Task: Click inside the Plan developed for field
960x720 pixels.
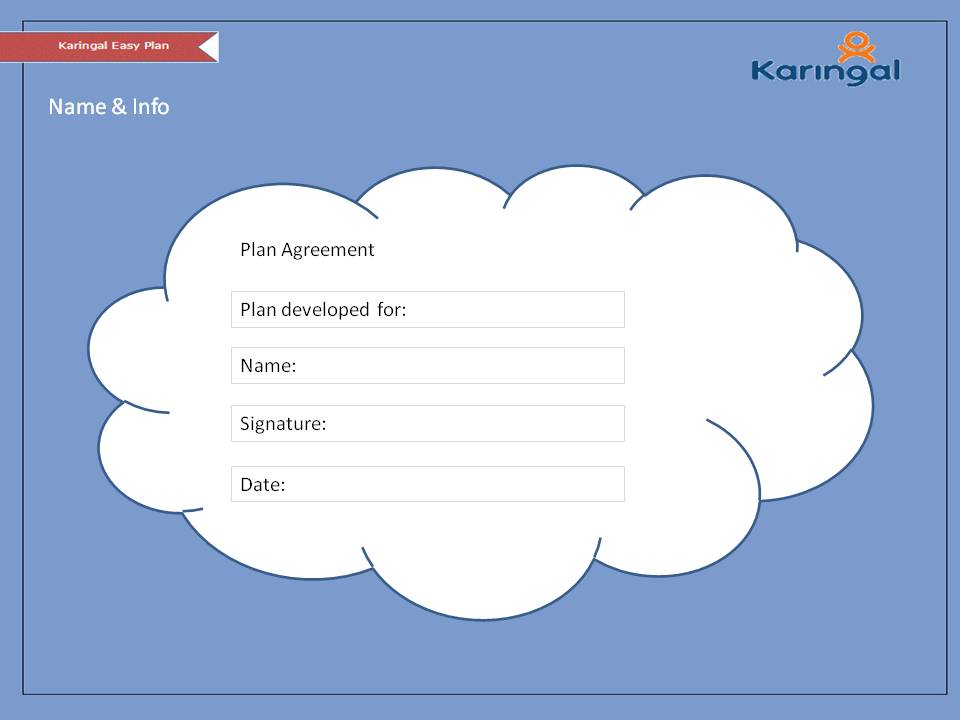Action: [510, 310]
